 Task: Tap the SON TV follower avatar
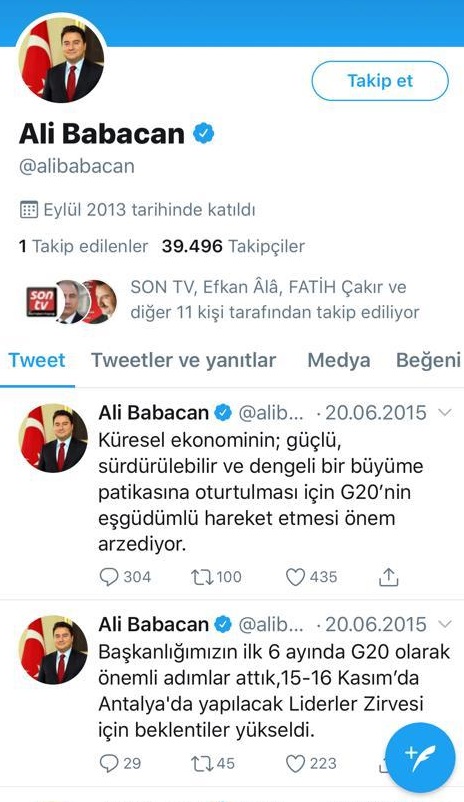pyautogui.click(x=42, y=302)
